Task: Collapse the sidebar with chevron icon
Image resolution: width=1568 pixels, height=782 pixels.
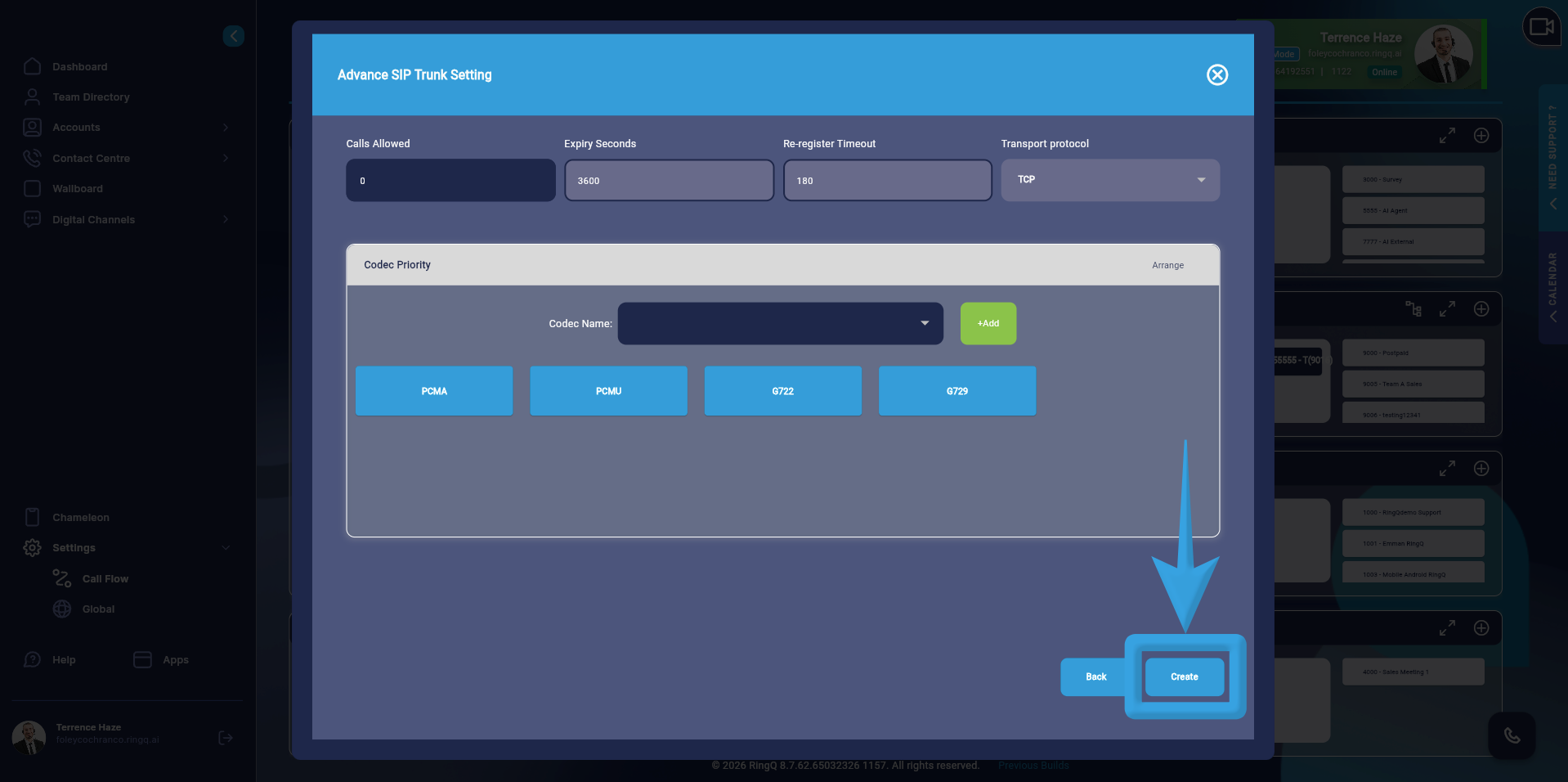Action: (234, 36)
